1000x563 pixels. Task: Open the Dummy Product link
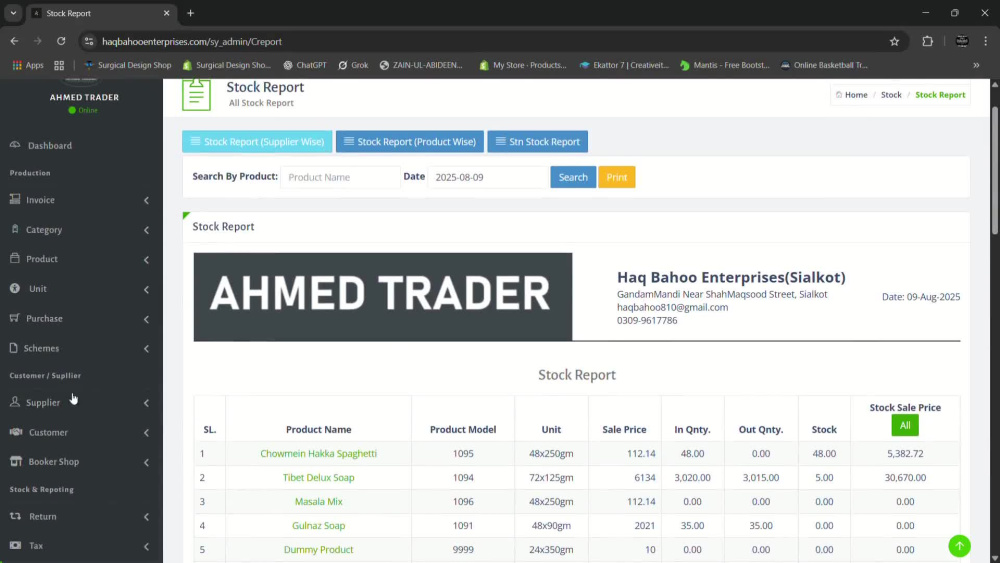click(318, 549)
